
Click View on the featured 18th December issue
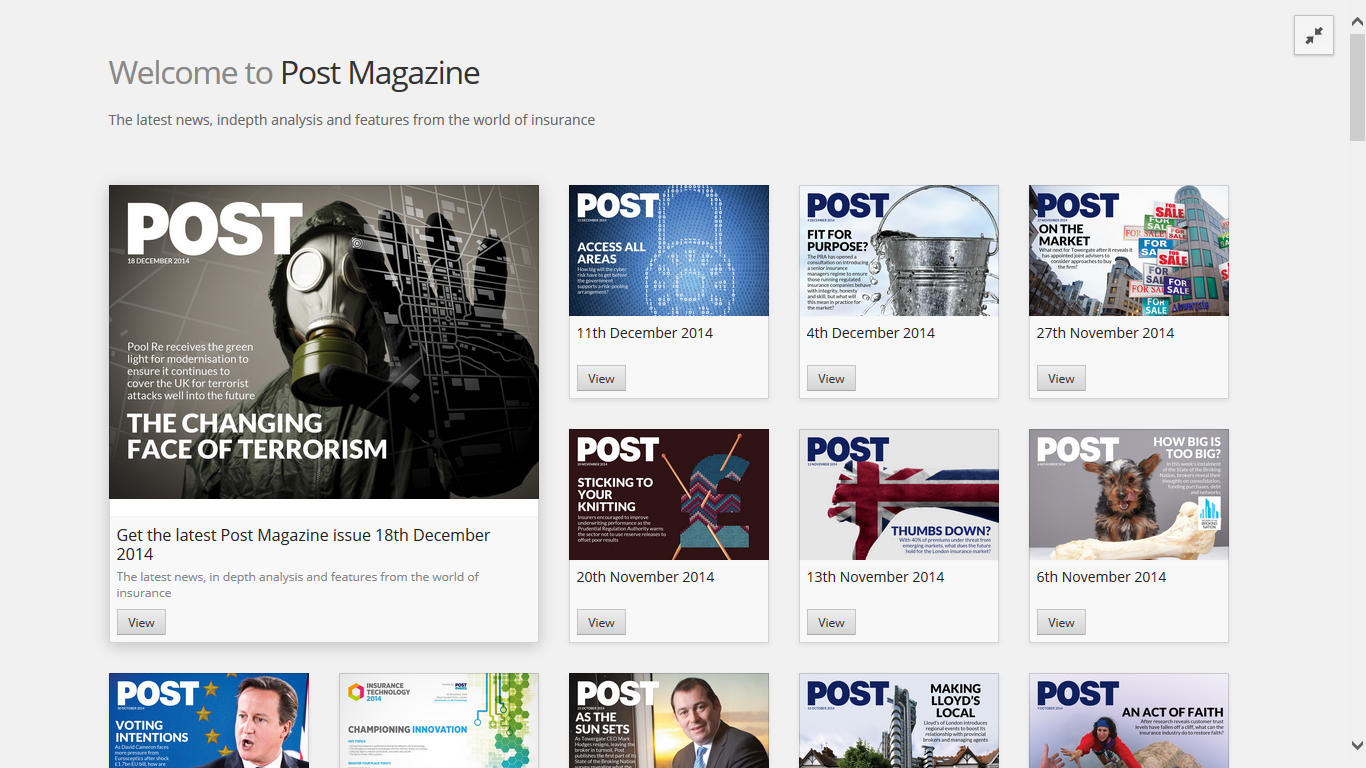(141, 621)
